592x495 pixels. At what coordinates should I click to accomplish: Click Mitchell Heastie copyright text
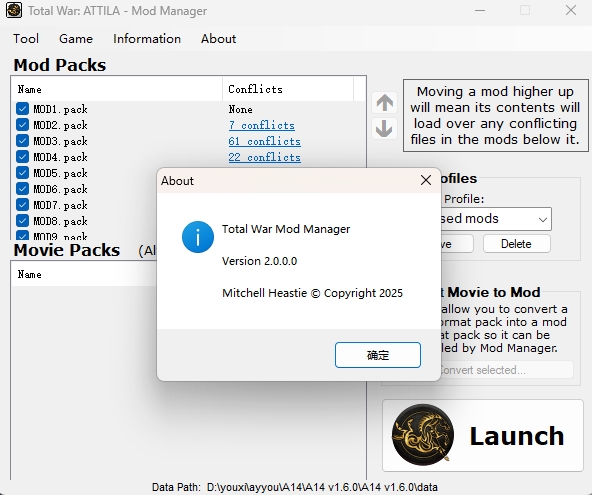pos(312,293)
